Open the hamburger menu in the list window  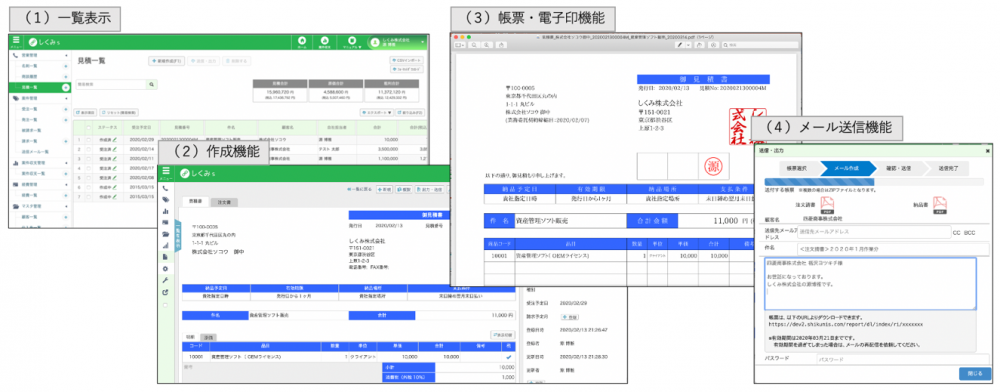[16, 40]
